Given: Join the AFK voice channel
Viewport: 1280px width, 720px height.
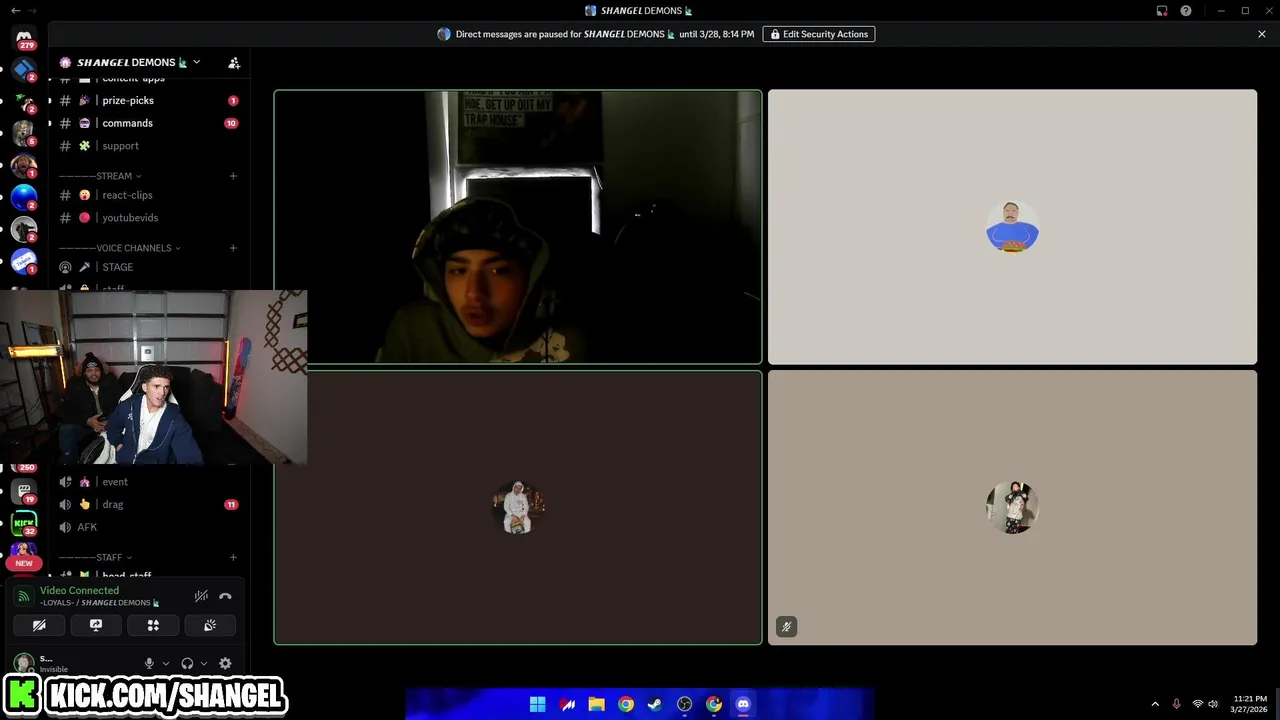Looking at the screenshot, I should [x=149, y=527].
